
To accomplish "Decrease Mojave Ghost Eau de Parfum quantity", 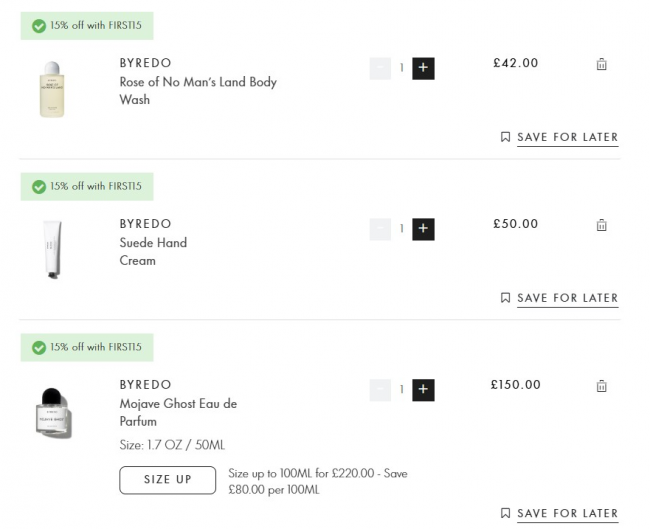I will point(380,390).
